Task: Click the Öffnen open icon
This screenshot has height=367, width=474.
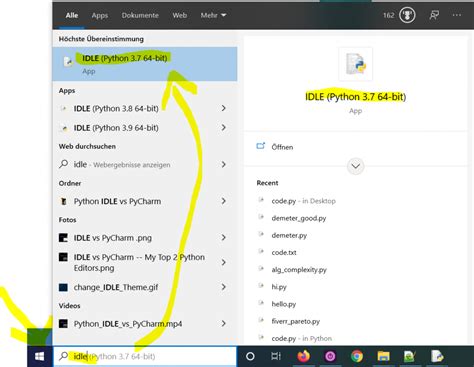Action: pyautogui.click(x=261, y=146)
